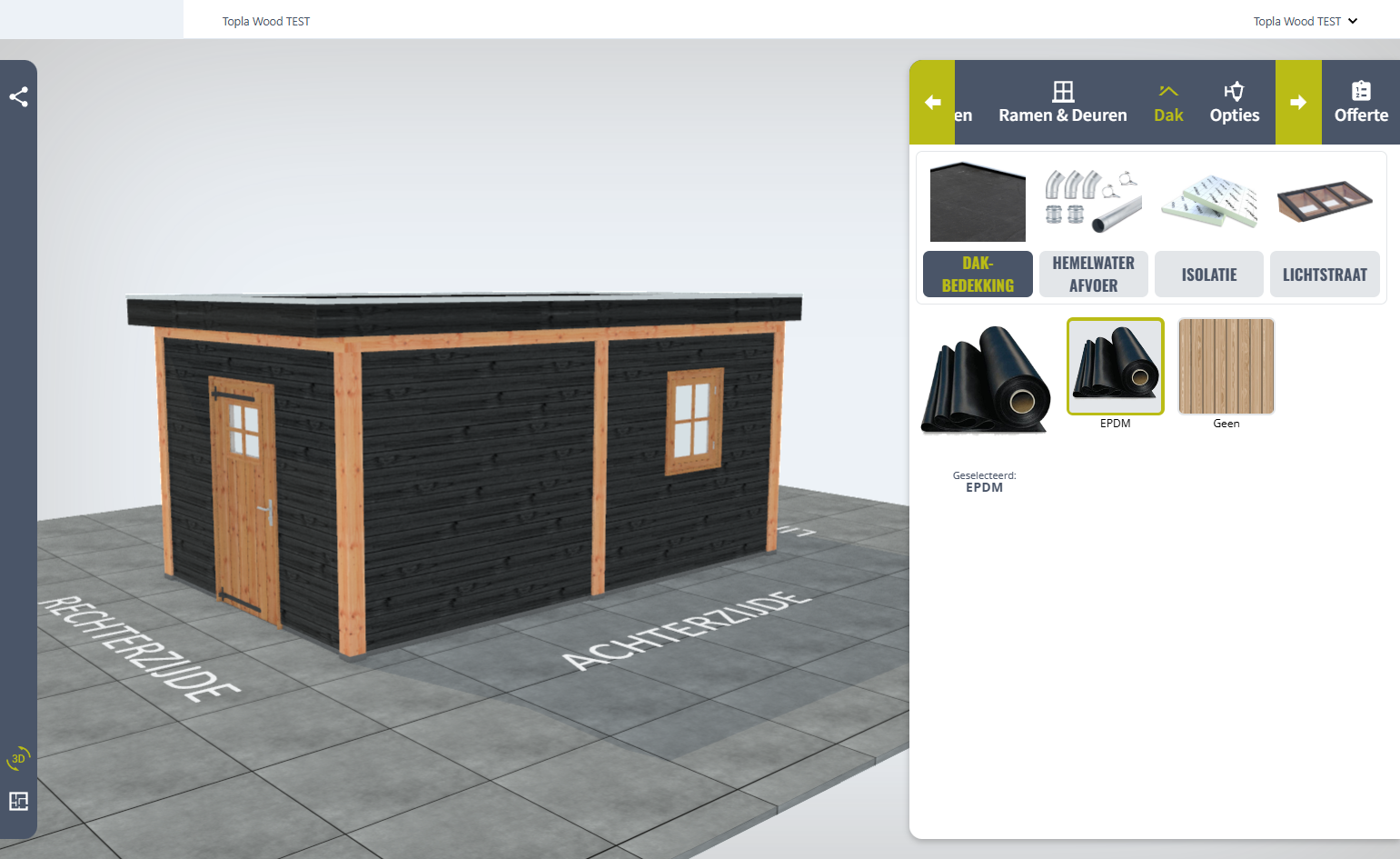This screenshot has height=859, width=1400.
Task: Switch to the 3D view mode
Action: point(18,758)
